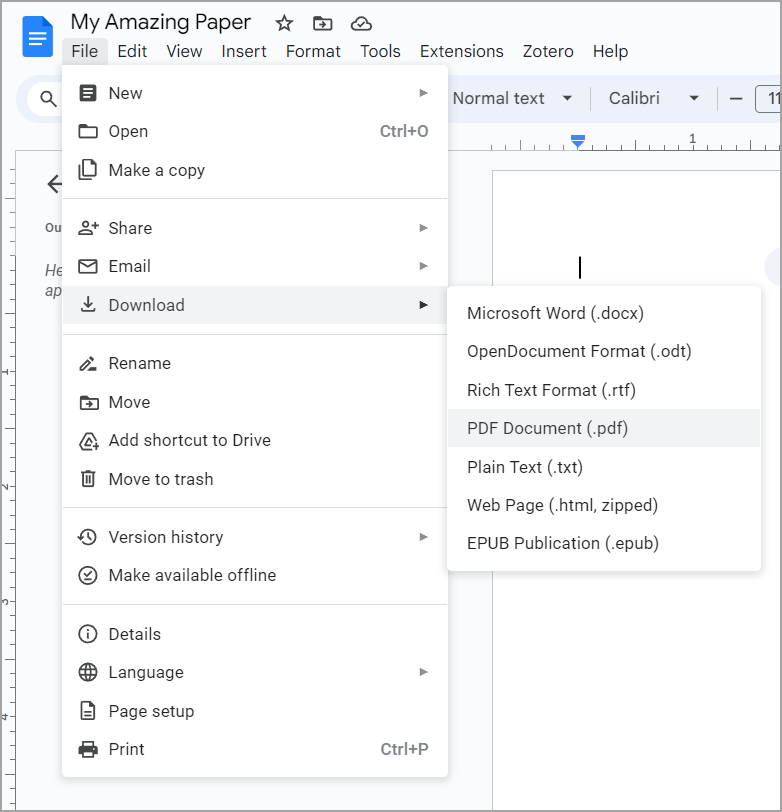This screenshot has width=782, height=812.
Task: Click the Print printer icon
Action: (88, 749)
